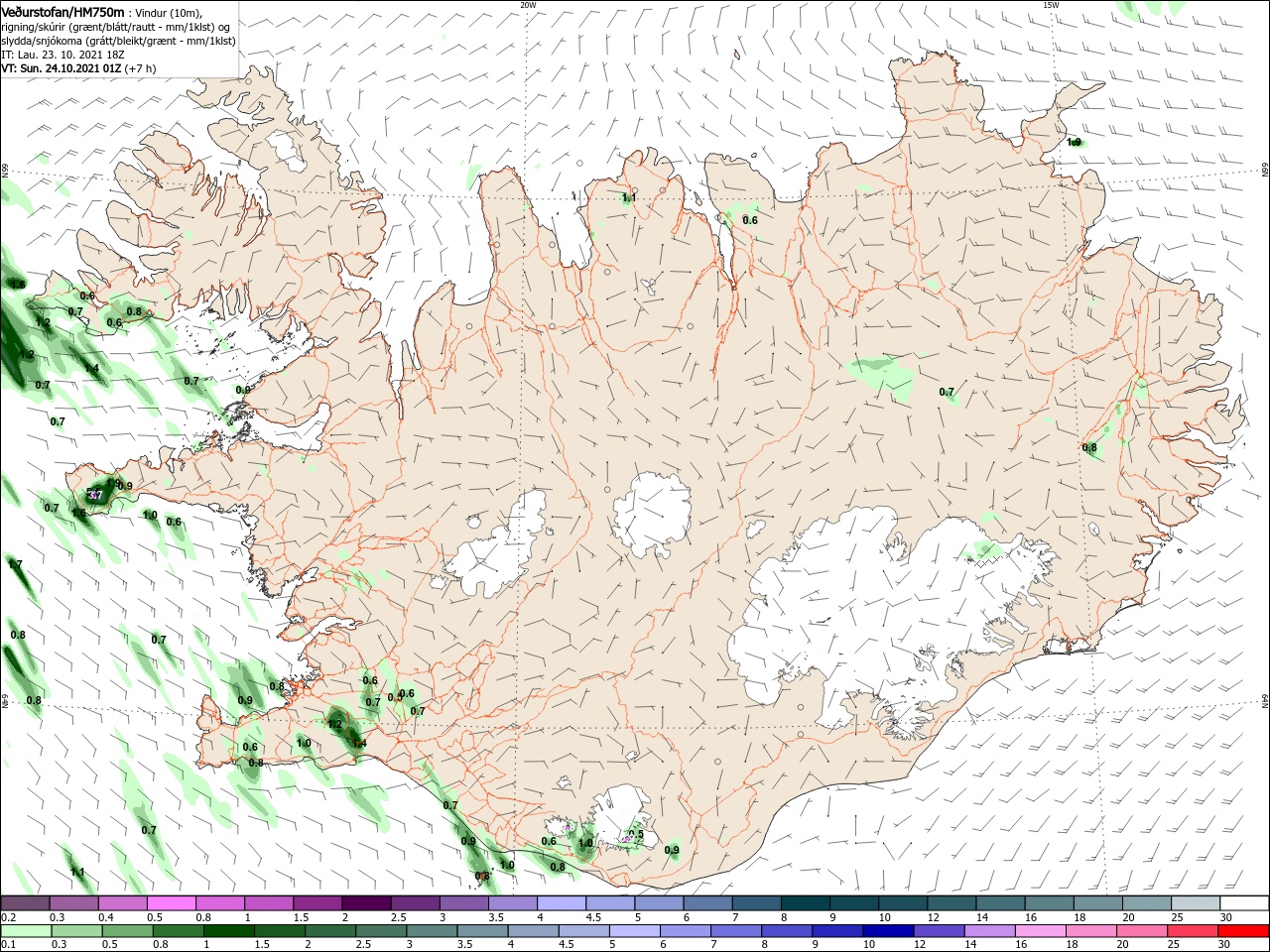This screenshot has width=1270, height=952.
Task: Click the 1.1 value on the north coast
Action: (628, 198)
